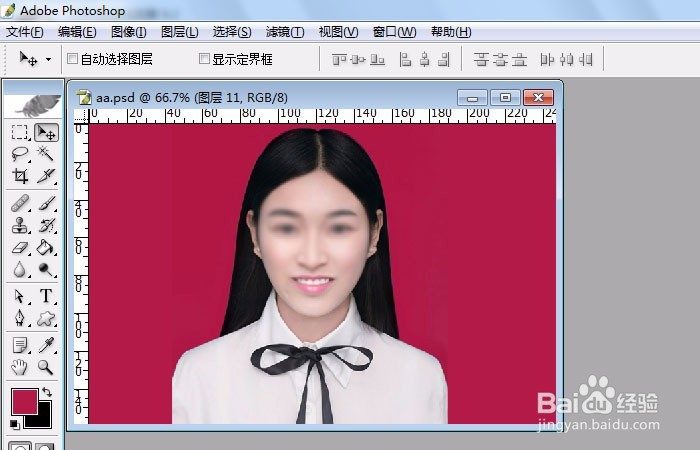Reset to default foreground/background colors
700x450 pixels.
click(x=14, y=424)
